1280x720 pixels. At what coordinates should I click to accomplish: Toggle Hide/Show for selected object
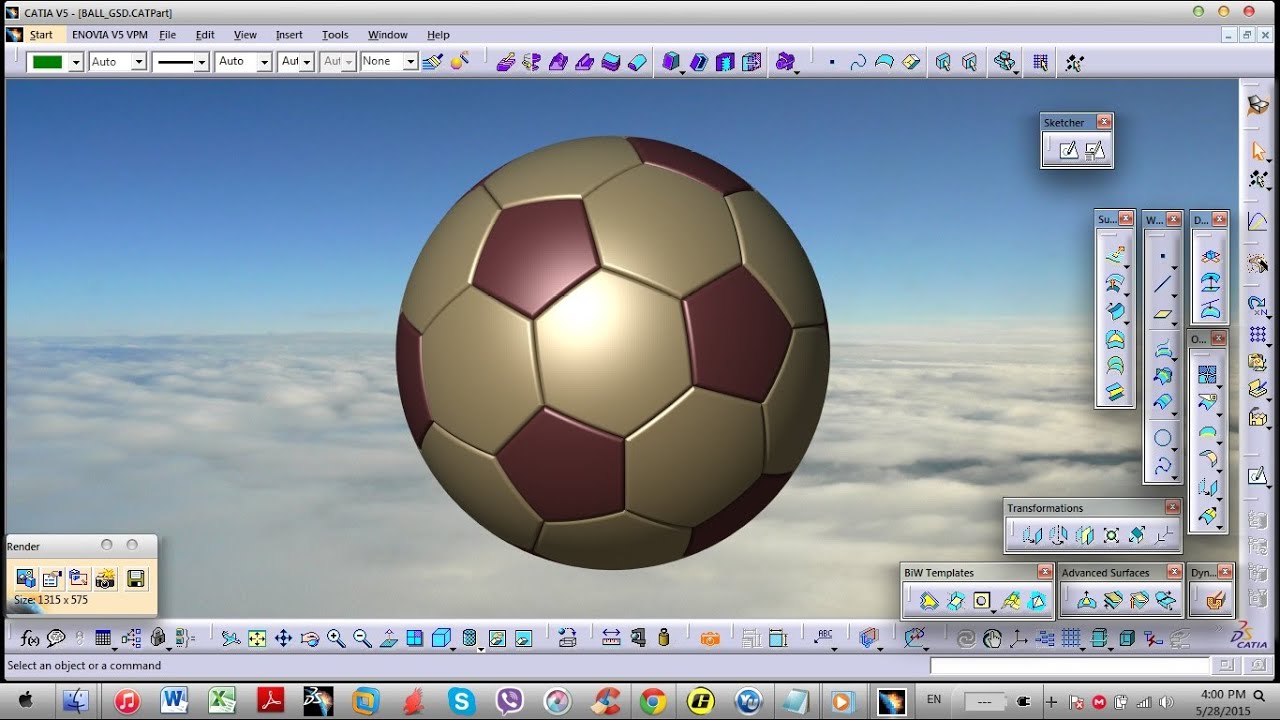(x=497, y=638)
